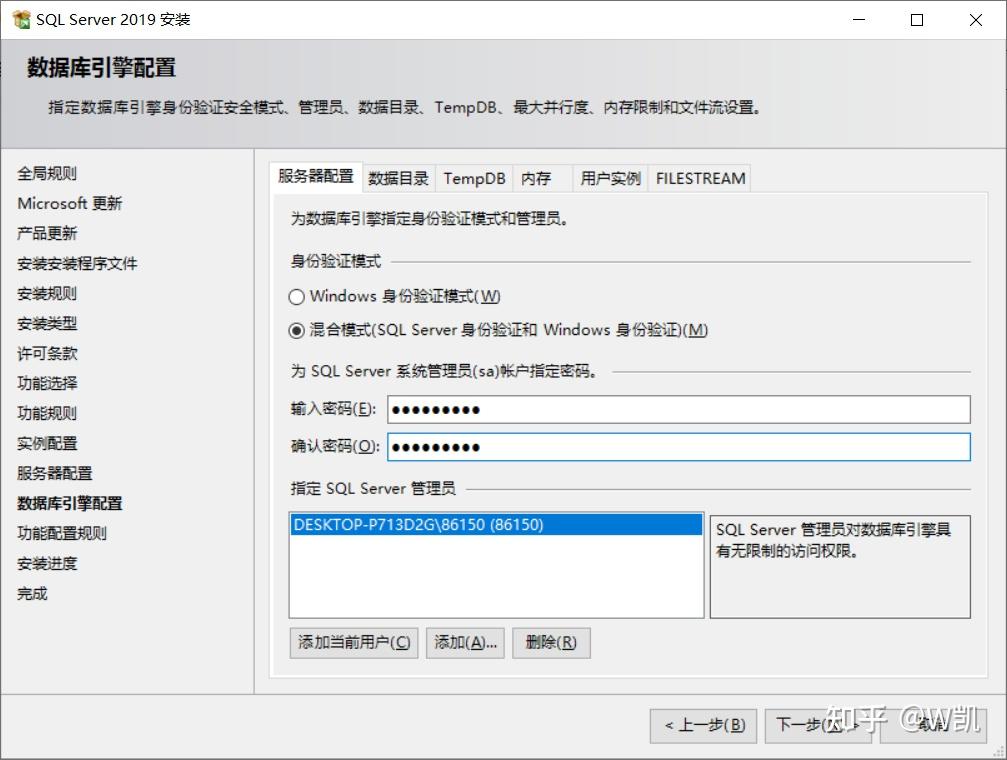This screenshot has width=1007, height=760.
Task: Click 添加当前用户 button
Action: [354, 643]
